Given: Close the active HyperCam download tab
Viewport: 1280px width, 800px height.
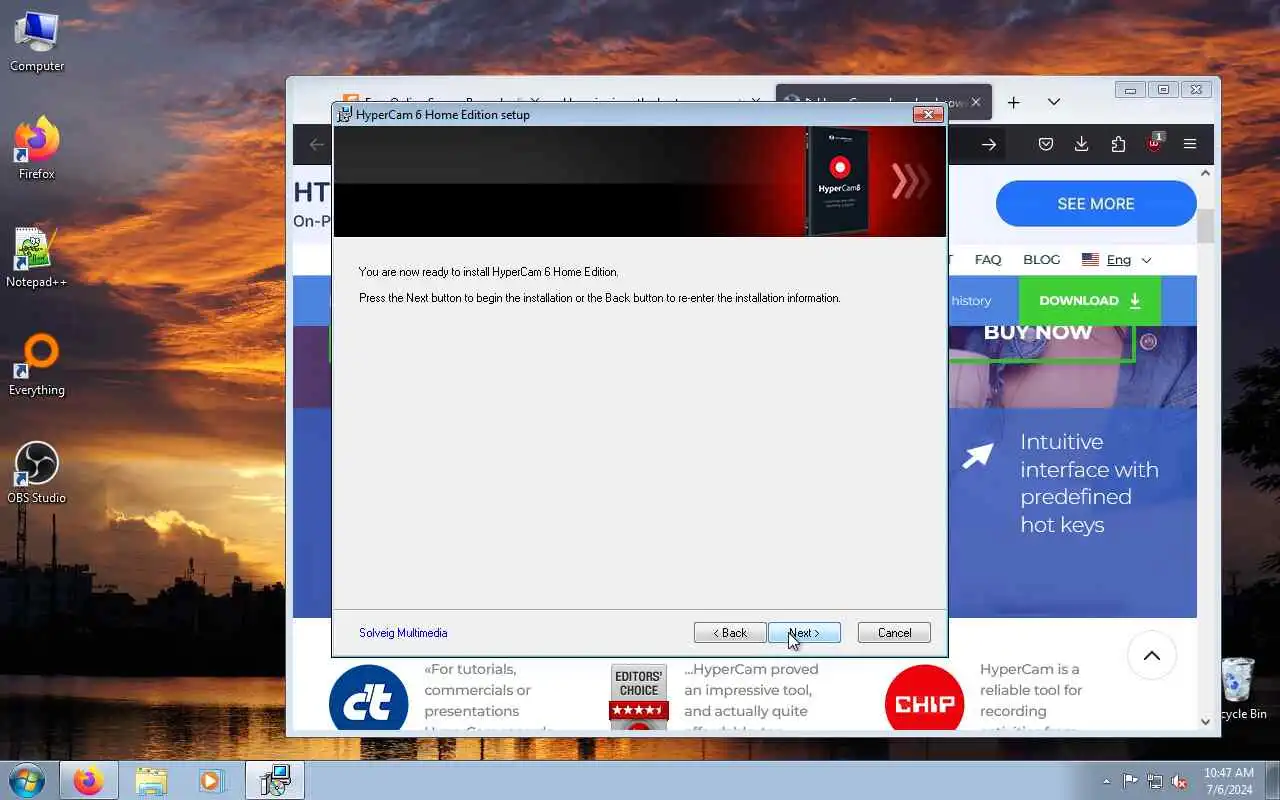Looking at the screenshot, I should 976,102.
